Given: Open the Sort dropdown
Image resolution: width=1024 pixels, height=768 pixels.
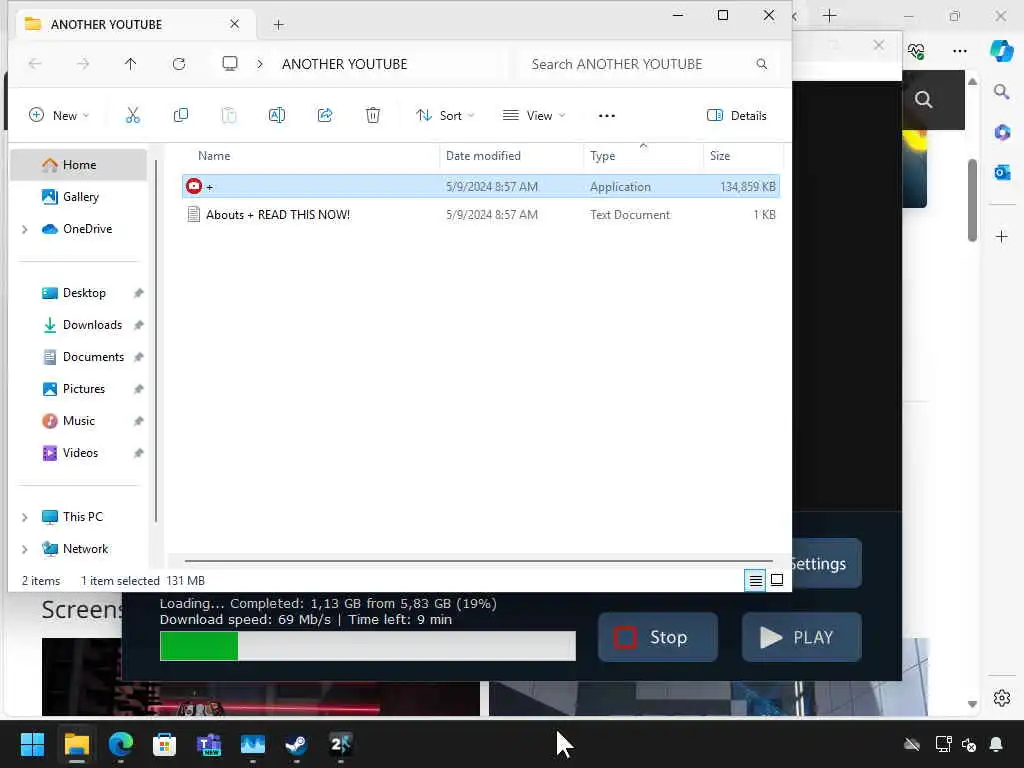Looking at the screenshot, I should click(x=445, y=116).
